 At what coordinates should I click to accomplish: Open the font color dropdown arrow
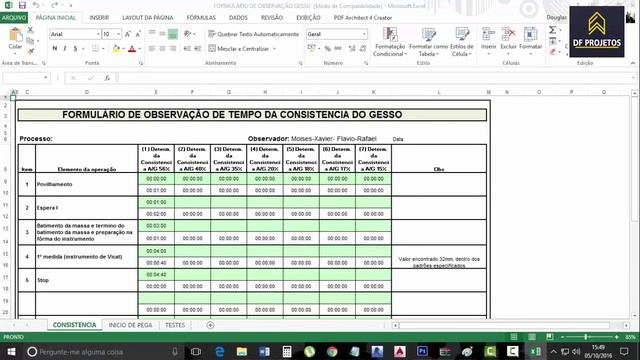pos(140,49)
